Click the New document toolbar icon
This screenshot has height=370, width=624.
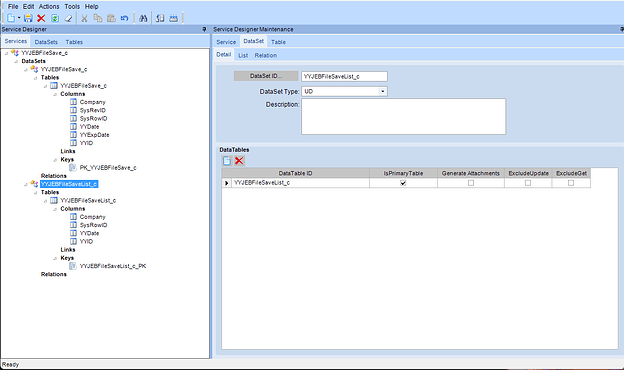point(11,18)
